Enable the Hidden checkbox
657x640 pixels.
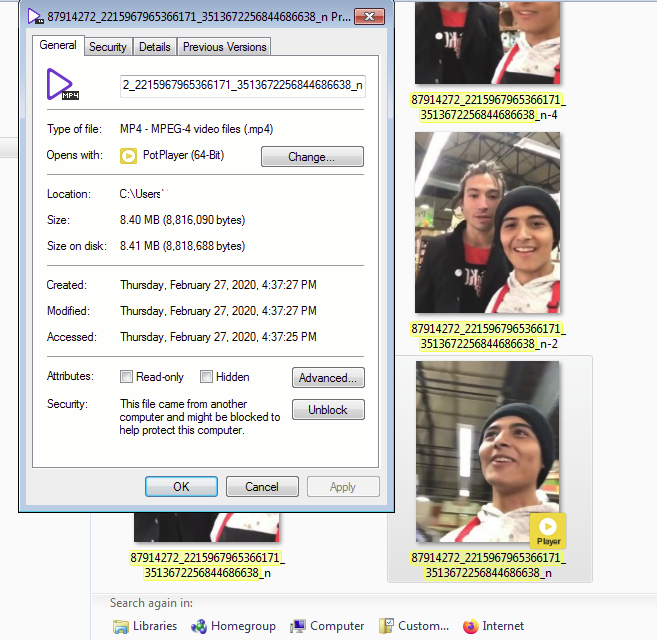pos(206,376)
